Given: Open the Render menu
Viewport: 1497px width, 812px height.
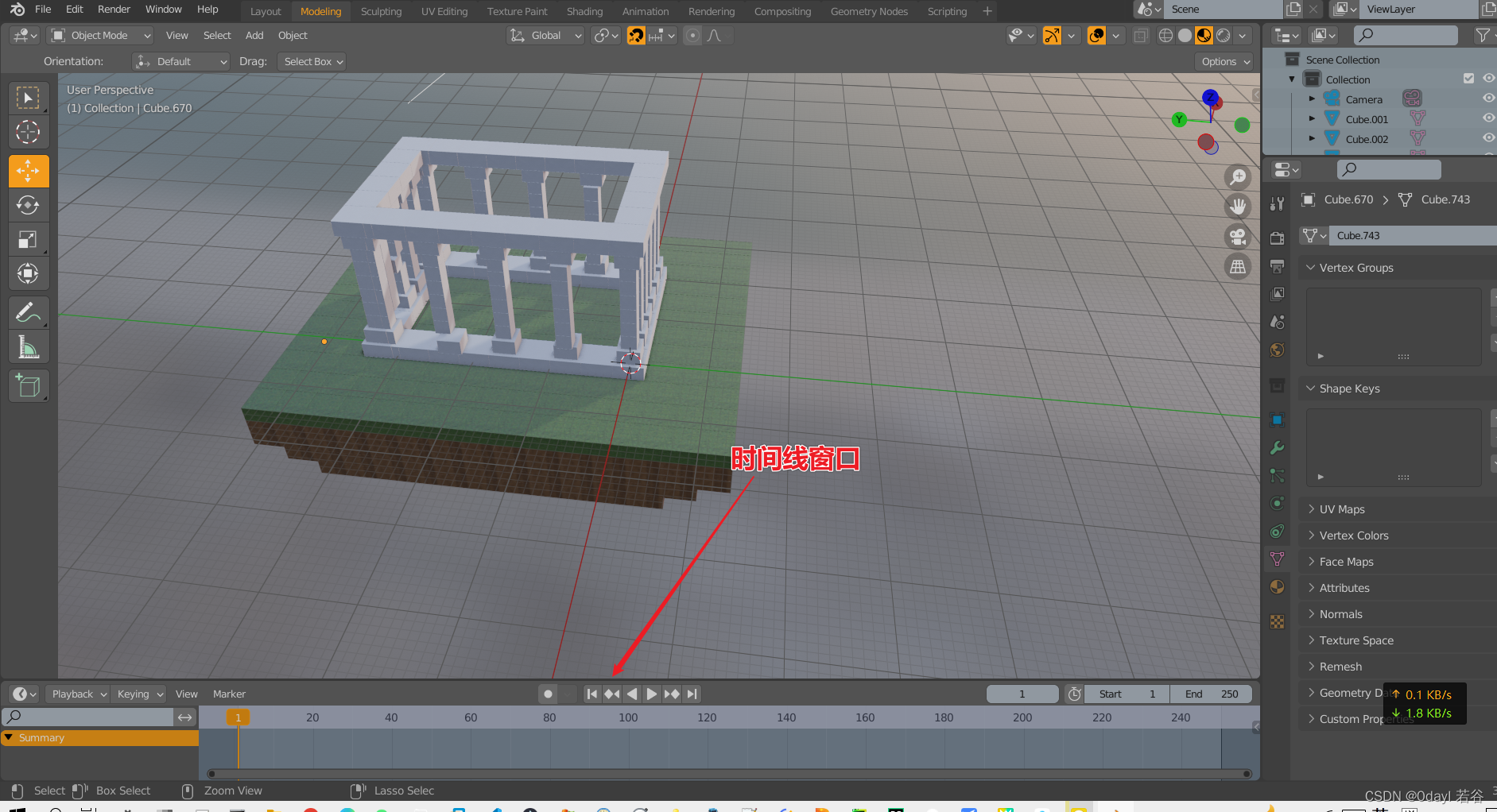Looking at the screenshot, I should [114, 9].
